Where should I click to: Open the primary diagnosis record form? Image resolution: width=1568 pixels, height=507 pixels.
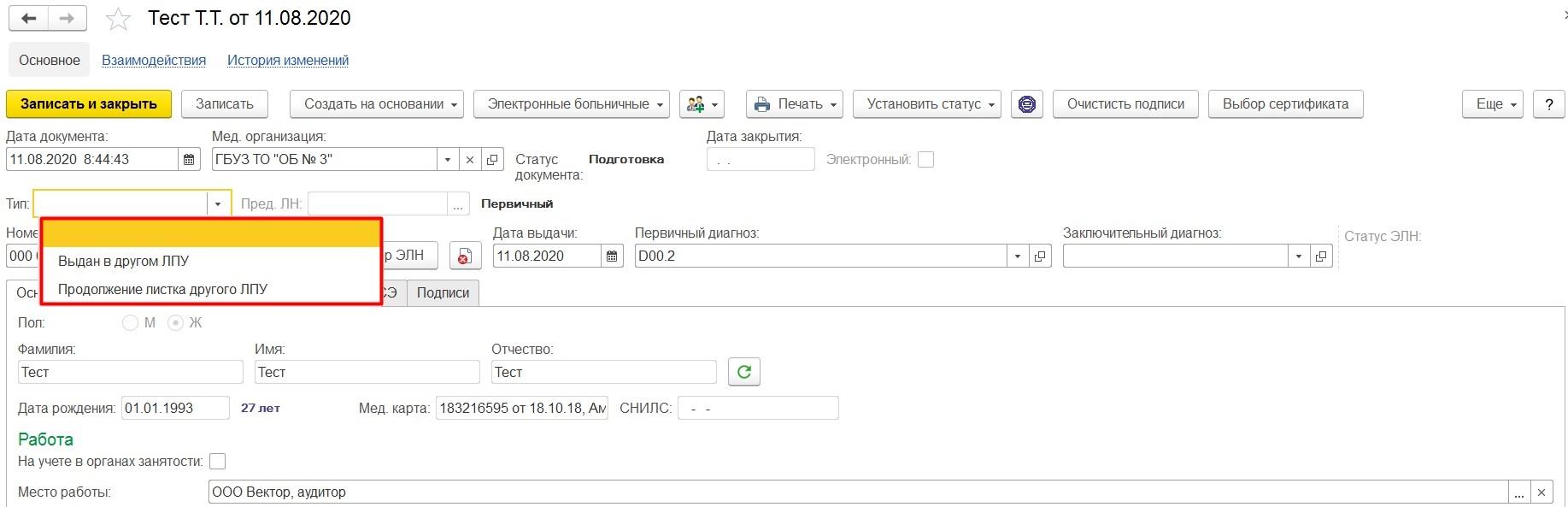[x=1040, y=256]
